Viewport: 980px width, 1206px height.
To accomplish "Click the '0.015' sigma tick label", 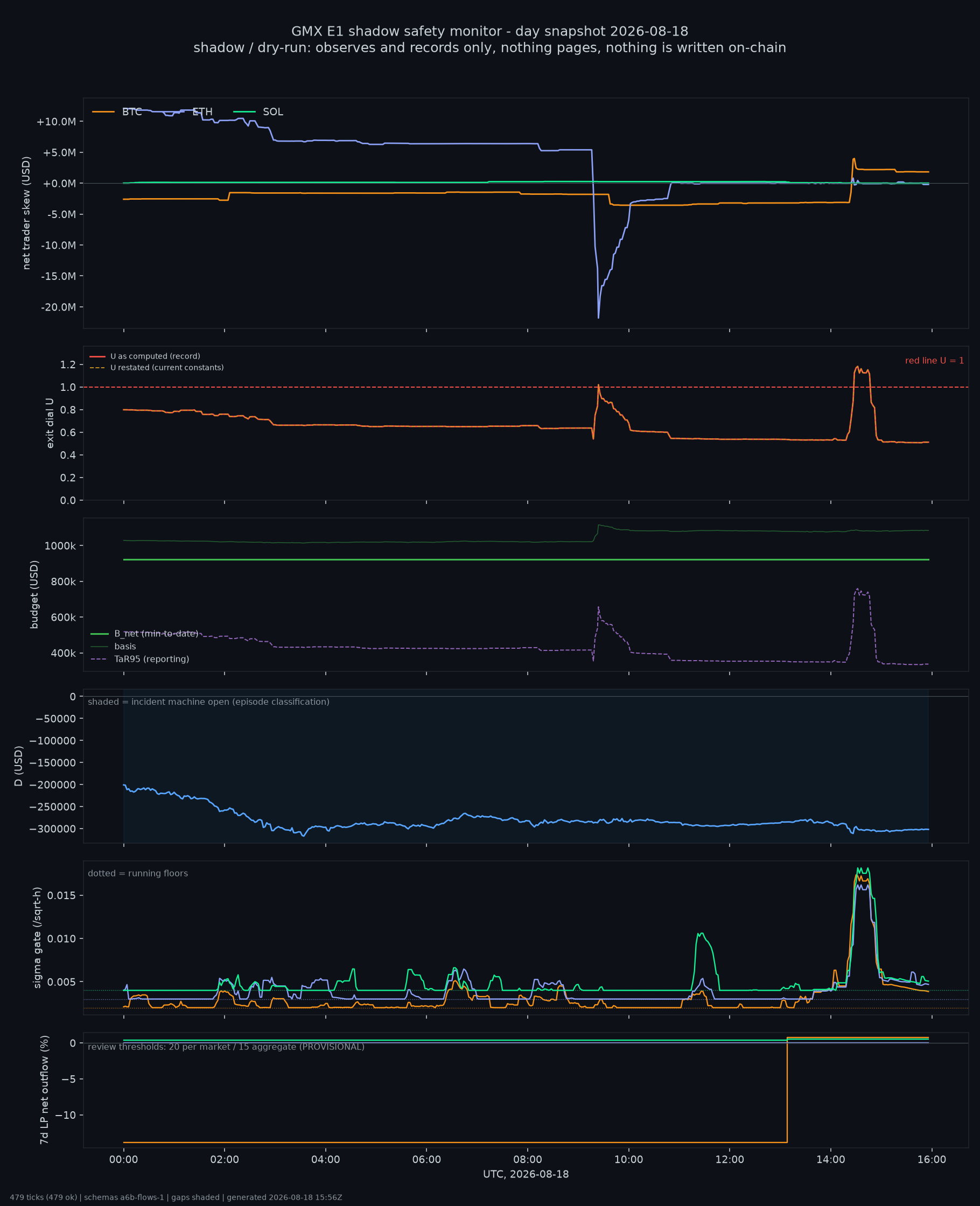I will click(62, 896).
